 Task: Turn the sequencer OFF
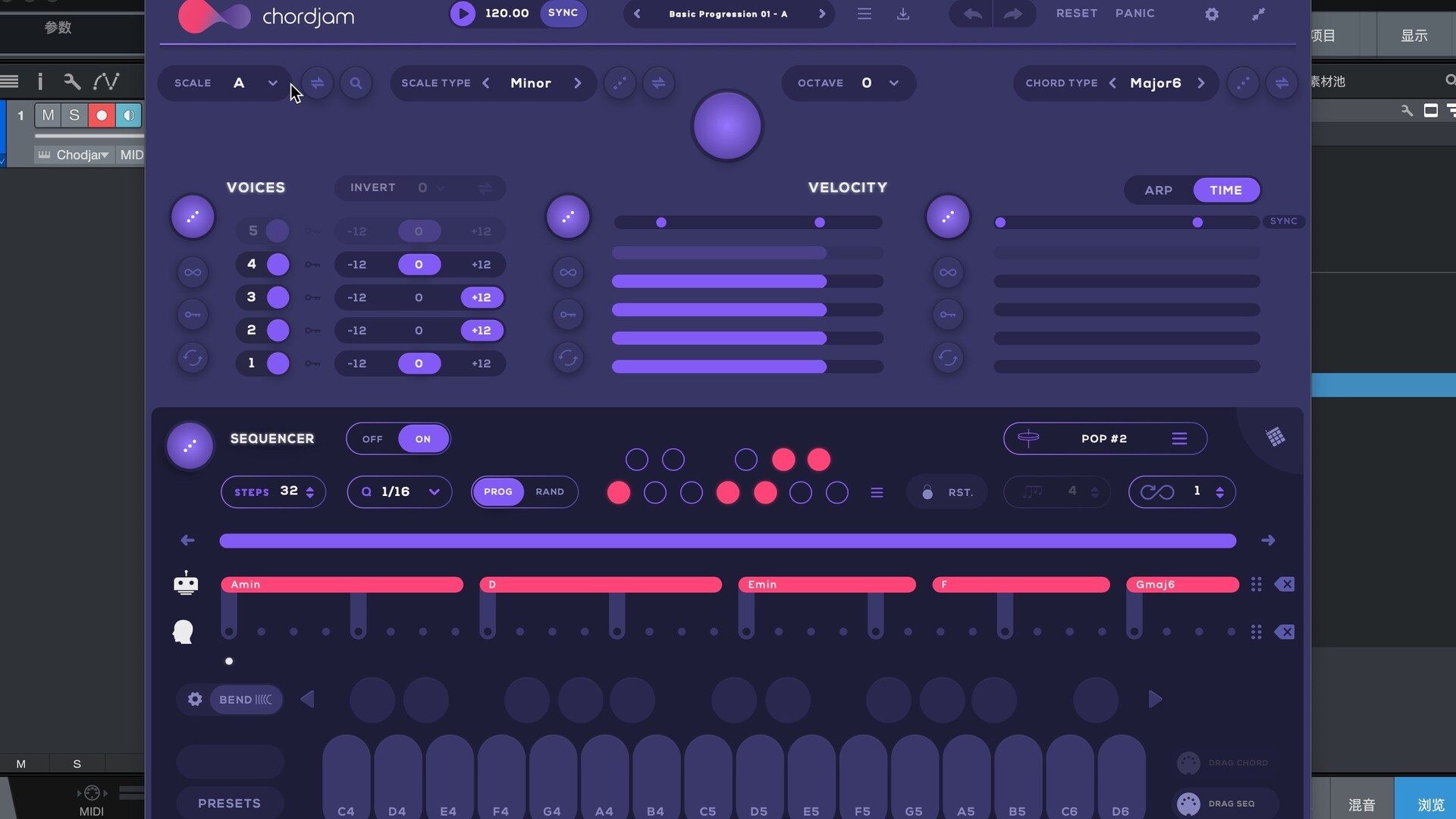[372, 439]
